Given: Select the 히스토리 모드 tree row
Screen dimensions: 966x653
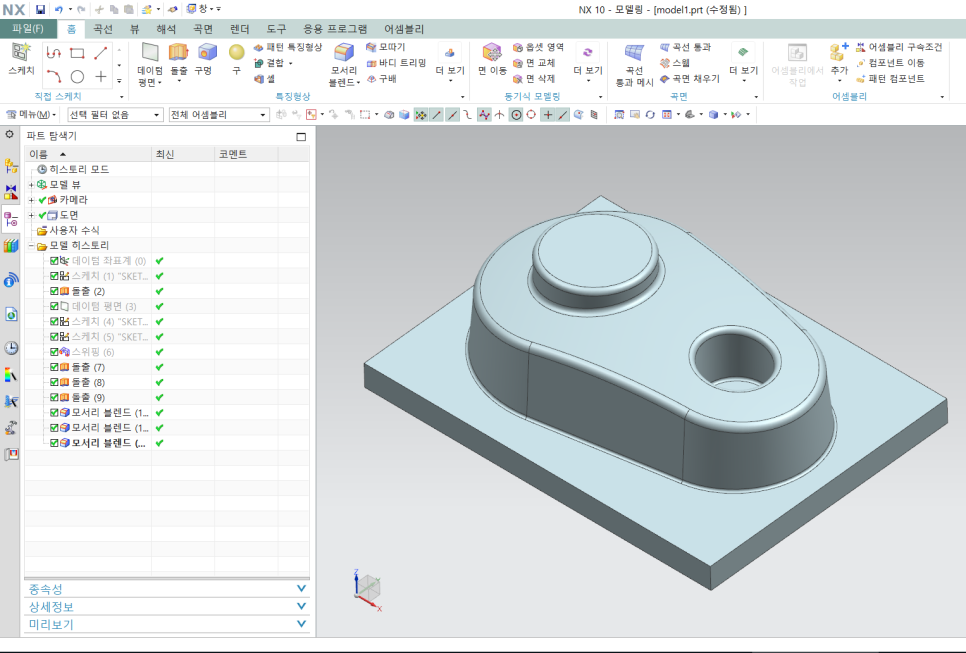Looking at the screenshot, I should [73, 169].
